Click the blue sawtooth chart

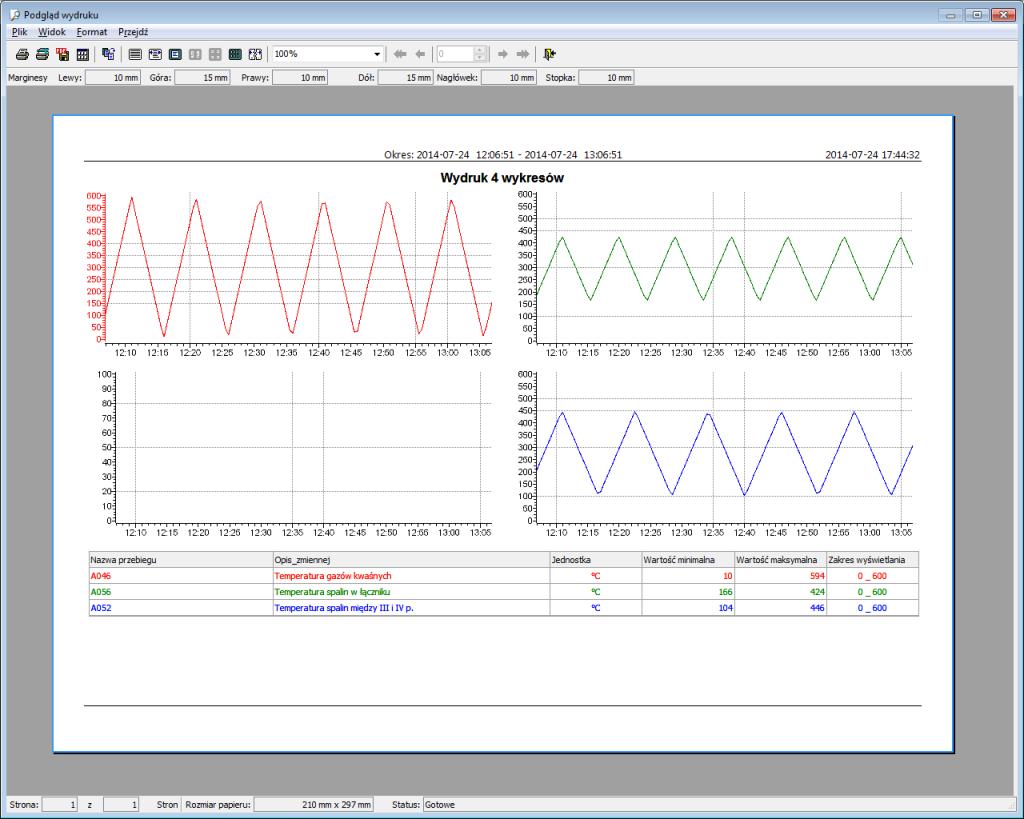click(715, 454)
